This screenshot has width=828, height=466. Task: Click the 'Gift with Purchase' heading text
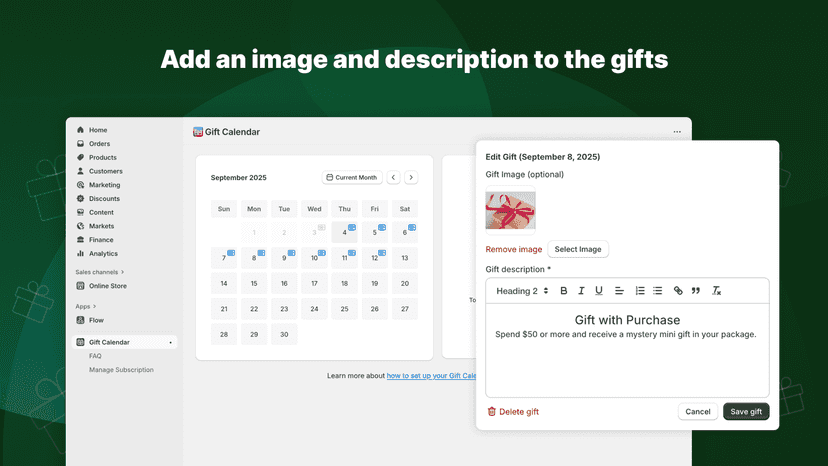(627, 320)
